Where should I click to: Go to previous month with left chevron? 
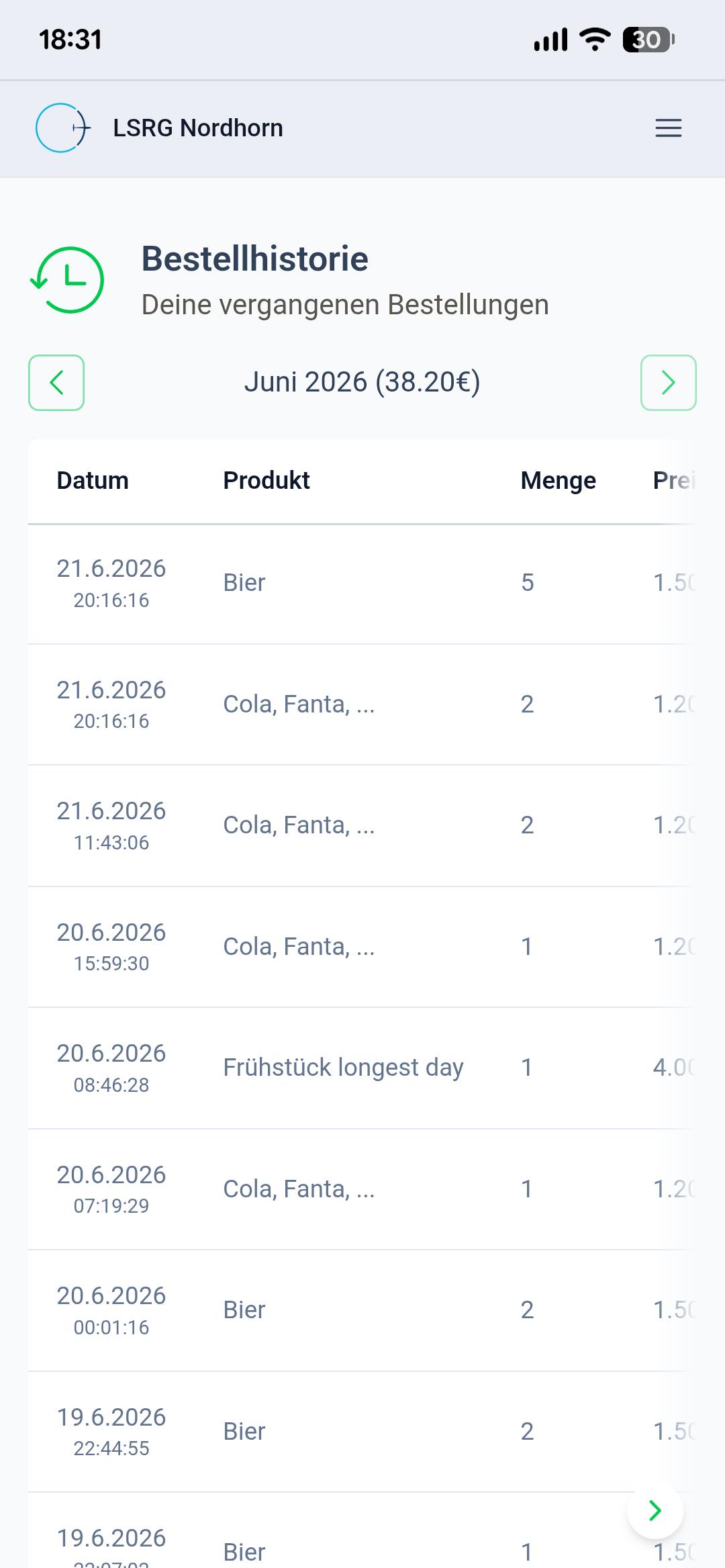56,383
